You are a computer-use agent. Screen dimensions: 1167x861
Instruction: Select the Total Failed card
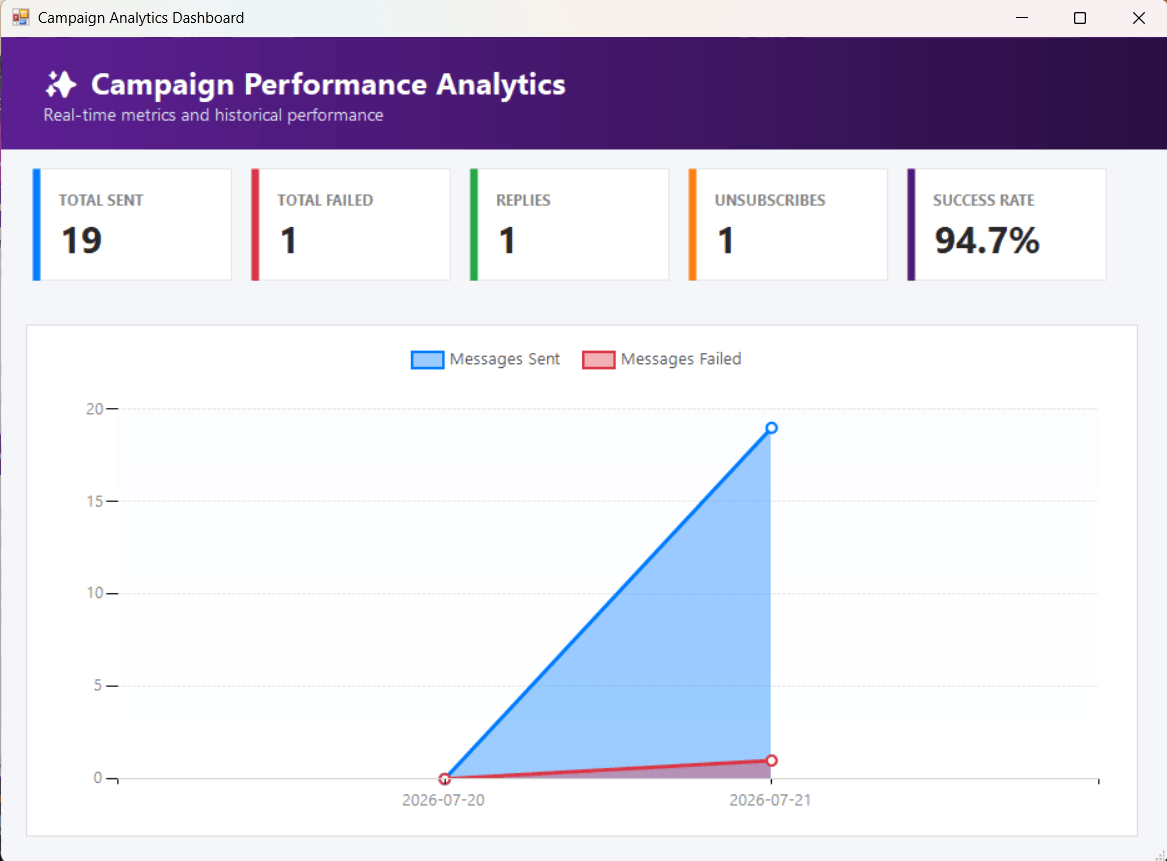[x=351, y=225]
